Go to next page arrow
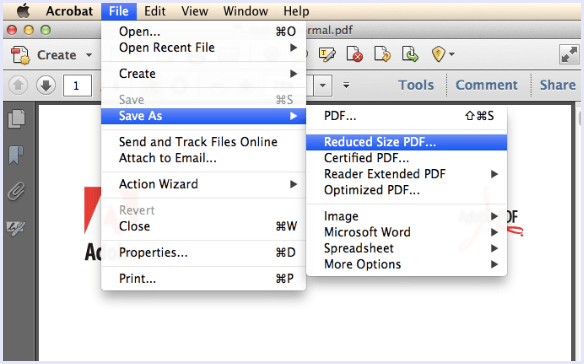Screen dimensions: 584x364 46,85
